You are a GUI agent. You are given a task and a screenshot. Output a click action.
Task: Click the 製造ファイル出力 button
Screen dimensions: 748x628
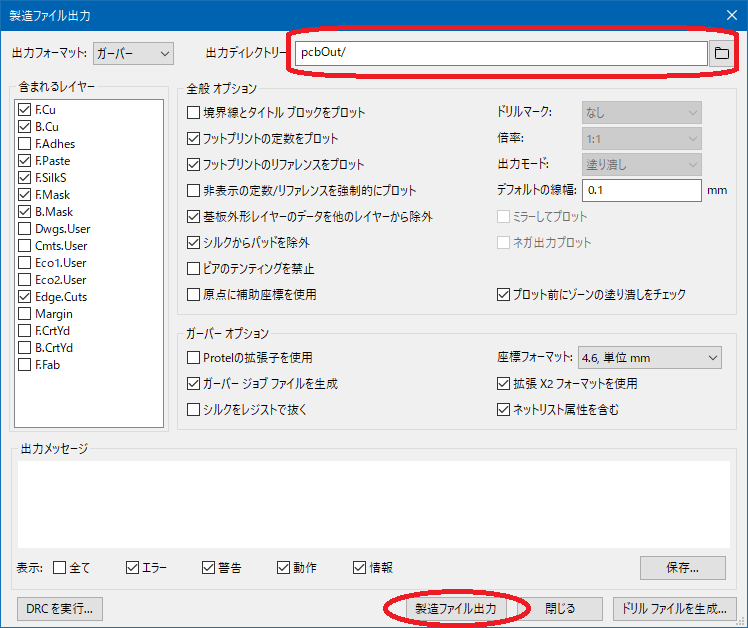[456, 608]
